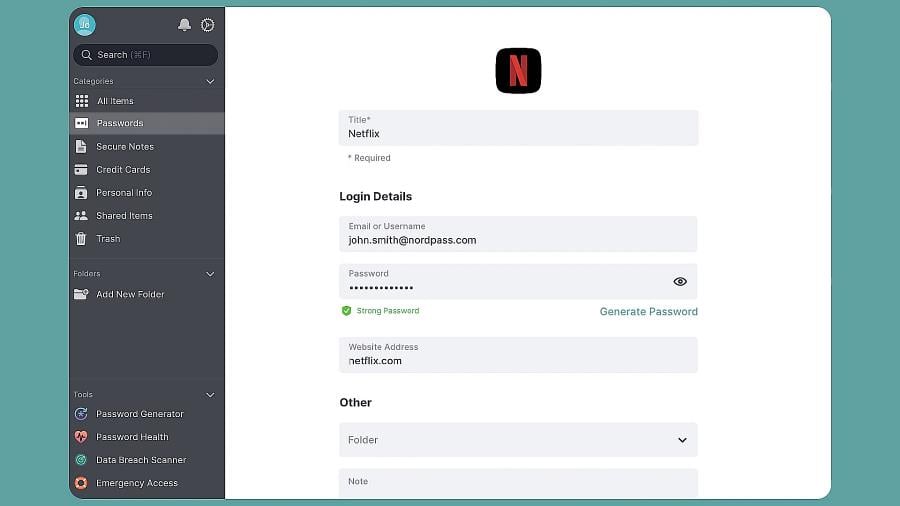
Task: Click the Password Generator icon
Action: 81,414
